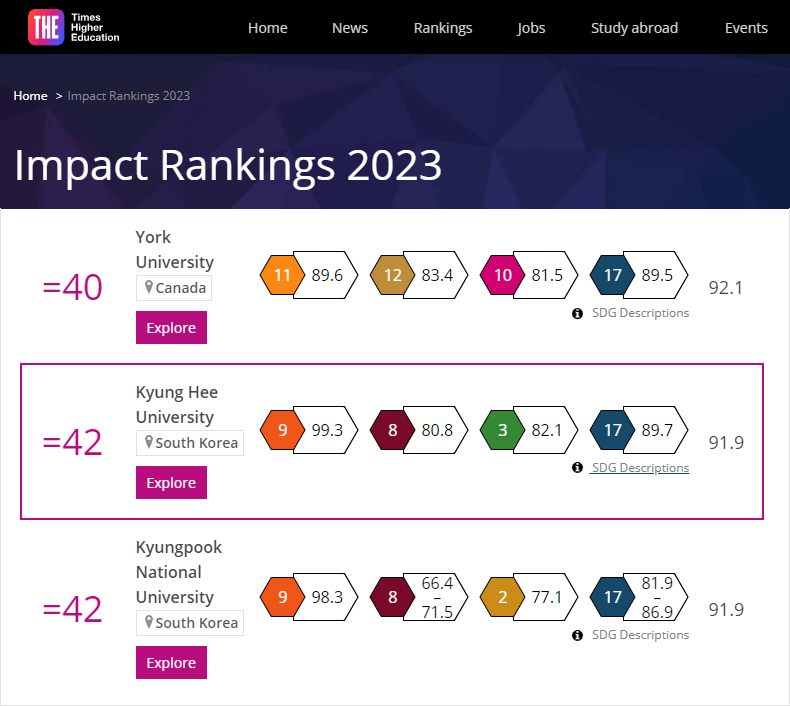Viewport: 790px width, 706px height.
Task: Open the Jobs navigation item
Action: point(531,28)
